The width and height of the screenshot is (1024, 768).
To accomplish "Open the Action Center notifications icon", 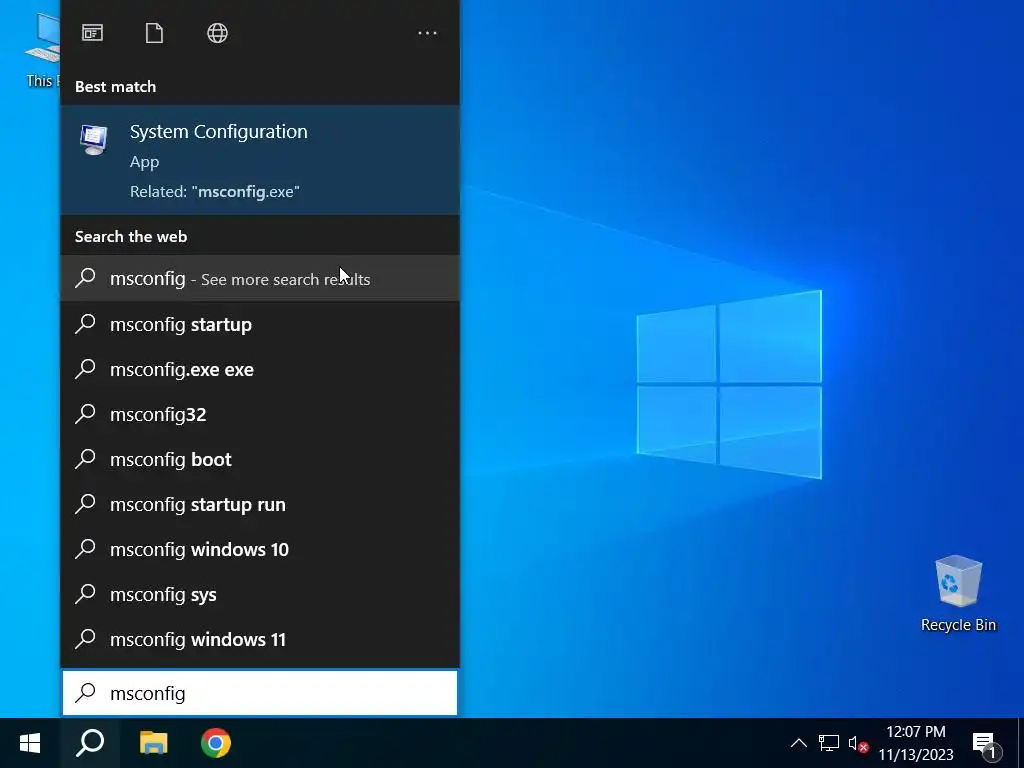I will [985, 744].
